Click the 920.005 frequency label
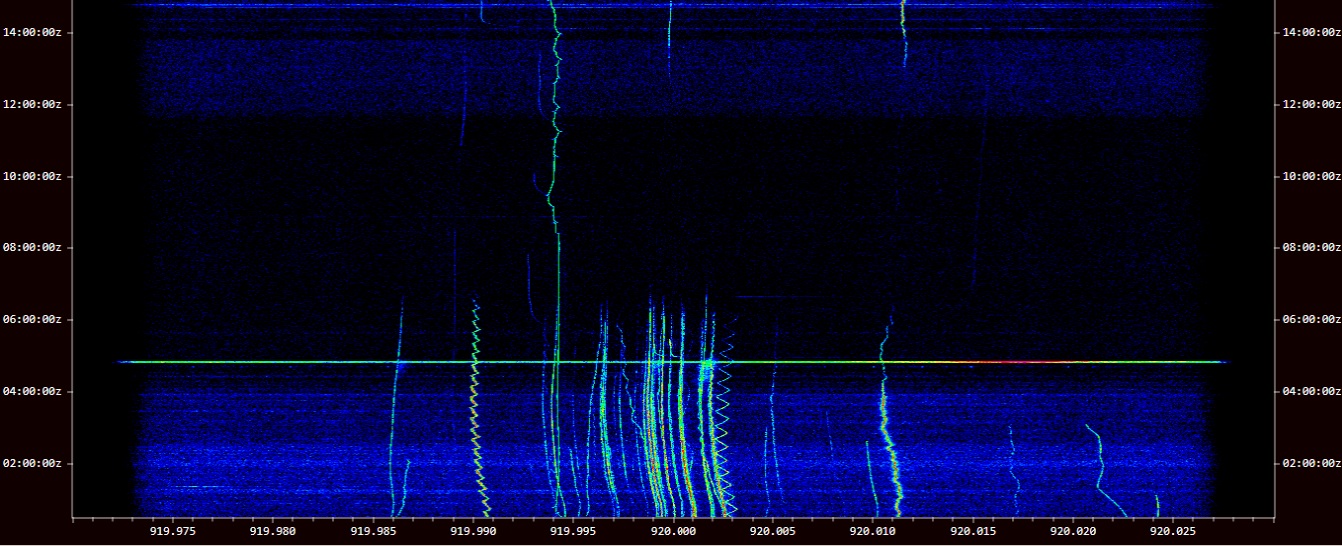Viewport: 1342px width, 546px height. click(x=772, y=532)
